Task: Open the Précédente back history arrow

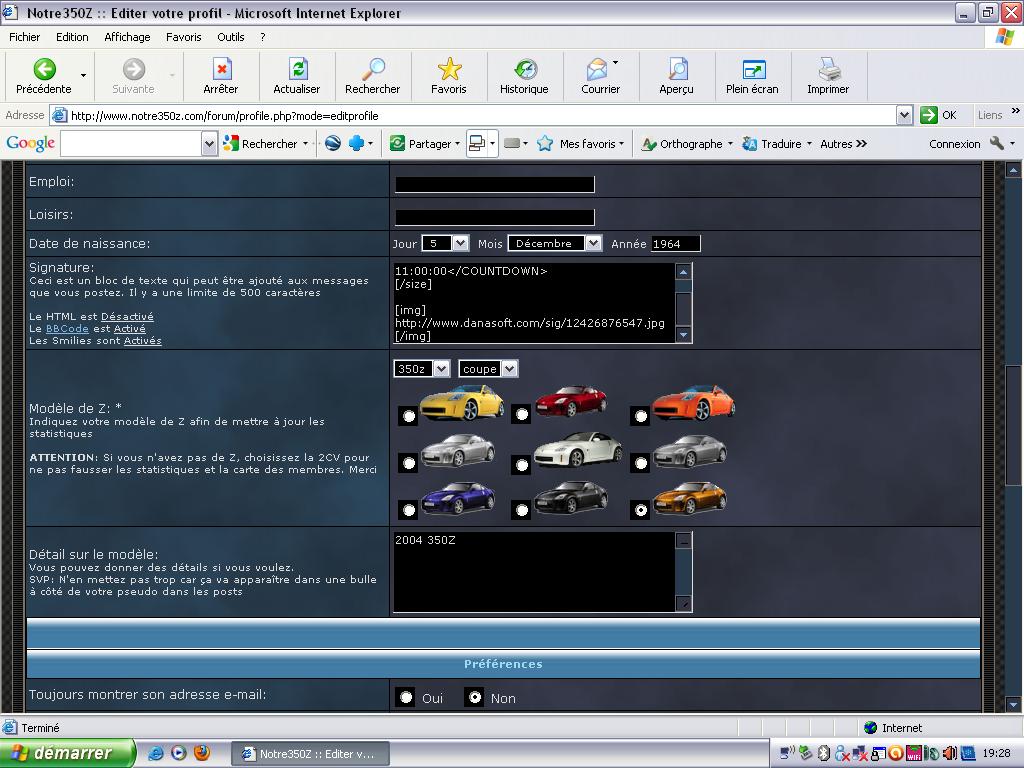Action: [x=83, y=76]
